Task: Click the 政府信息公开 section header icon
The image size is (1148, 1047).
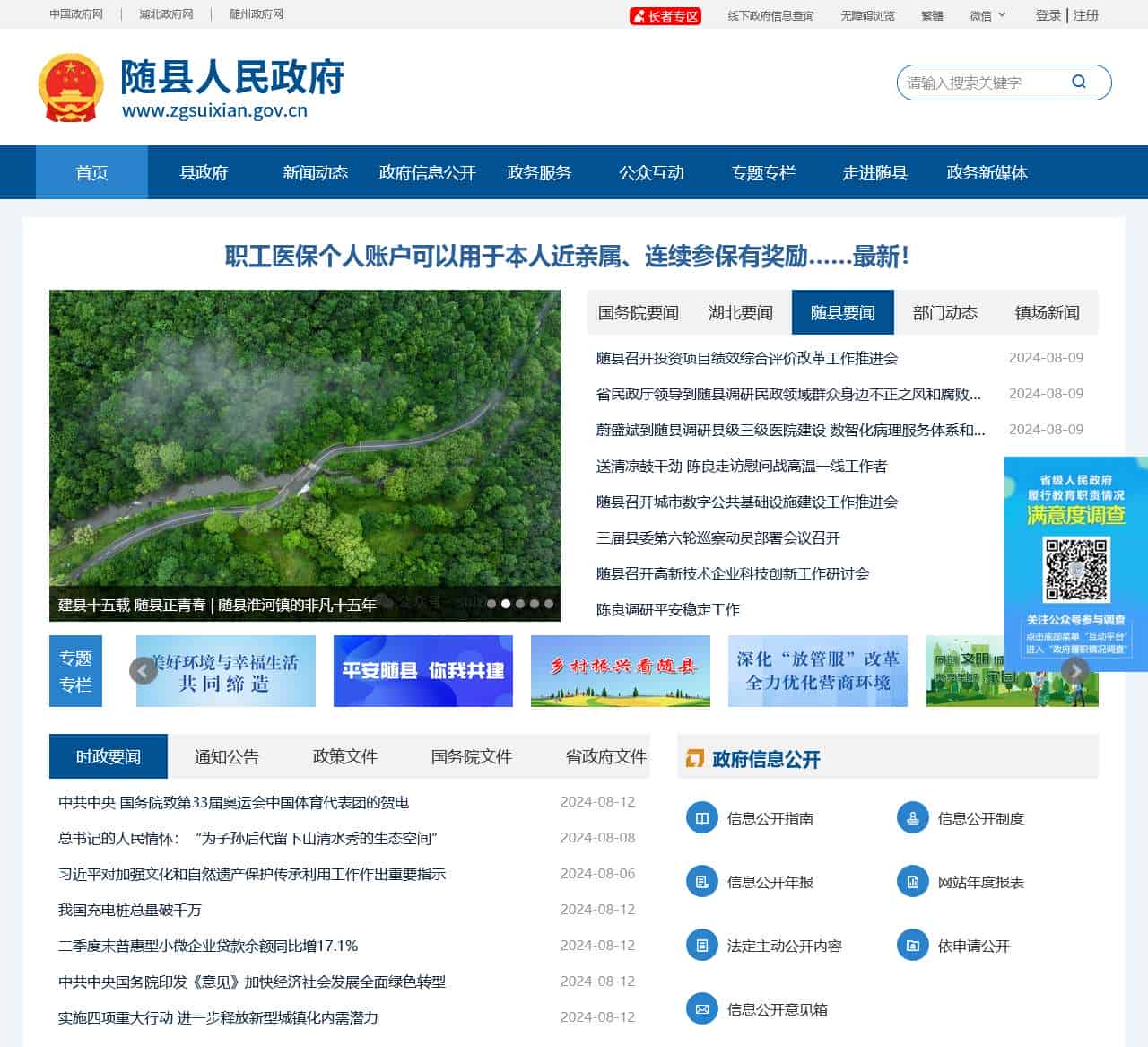Action: pyautogui.click(x=694, y=759)
